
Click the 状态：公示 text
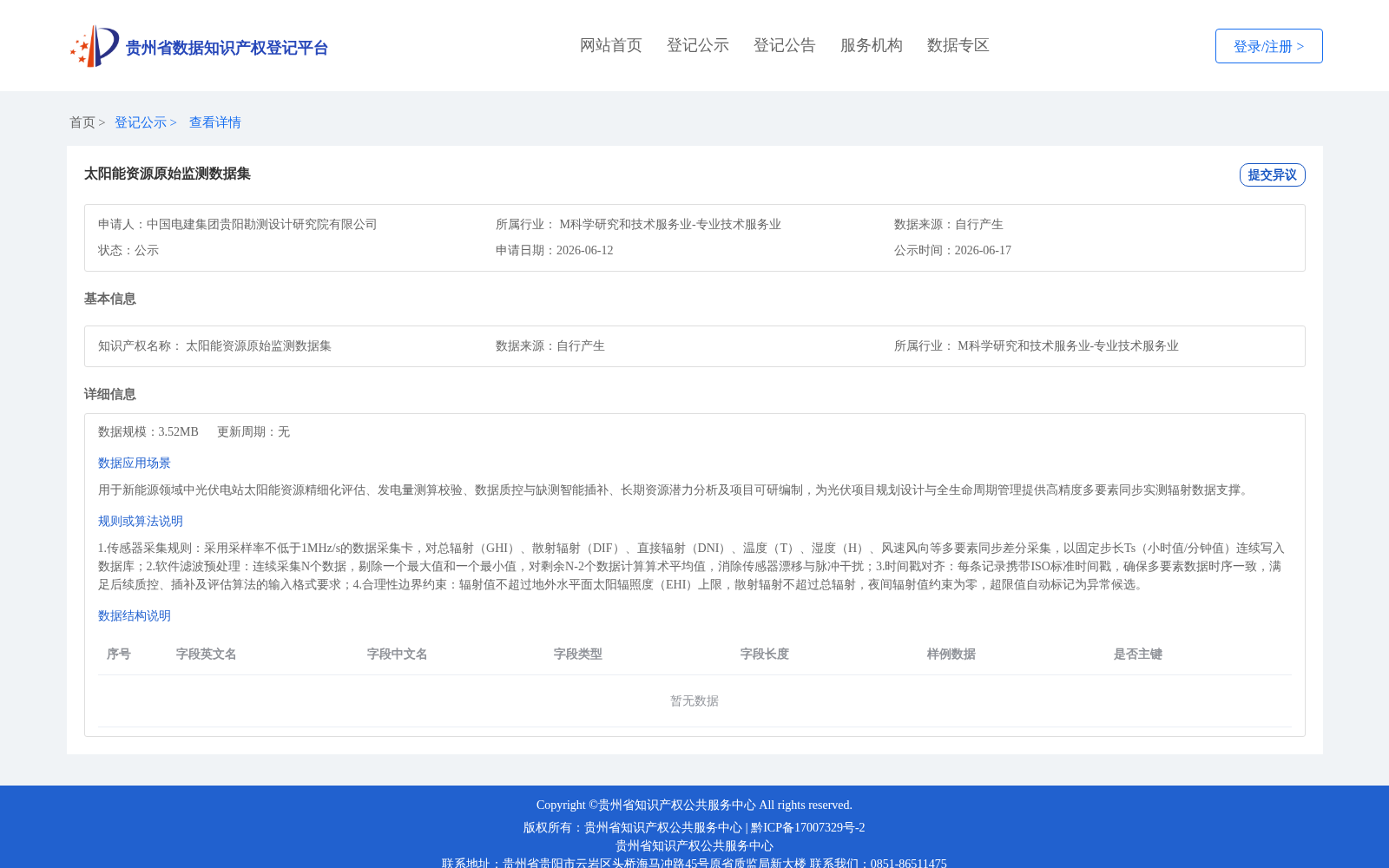[128, 250]
